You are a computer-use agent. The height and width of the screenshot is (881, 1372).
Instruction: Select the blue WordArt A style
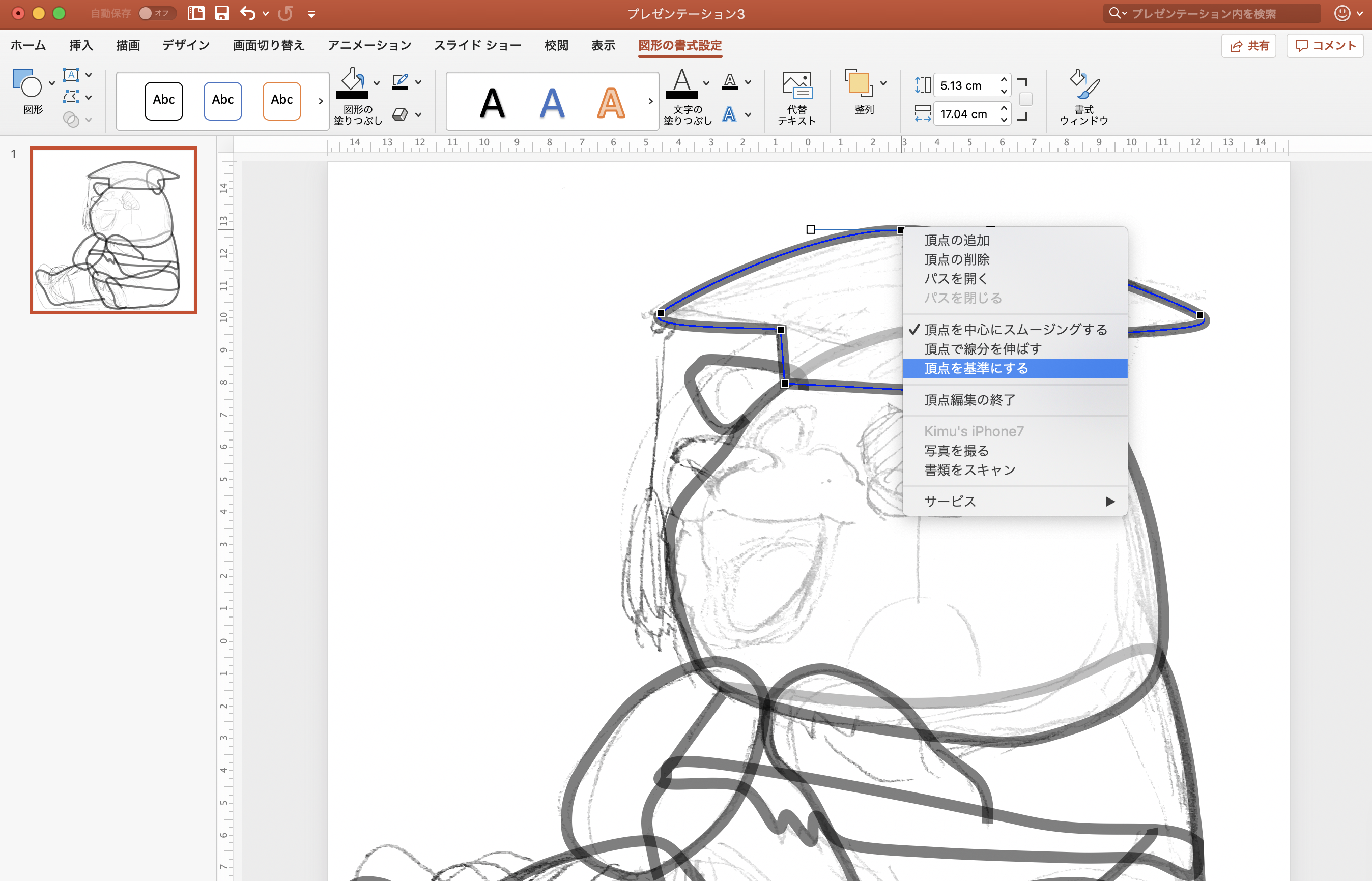pos(552,103)
